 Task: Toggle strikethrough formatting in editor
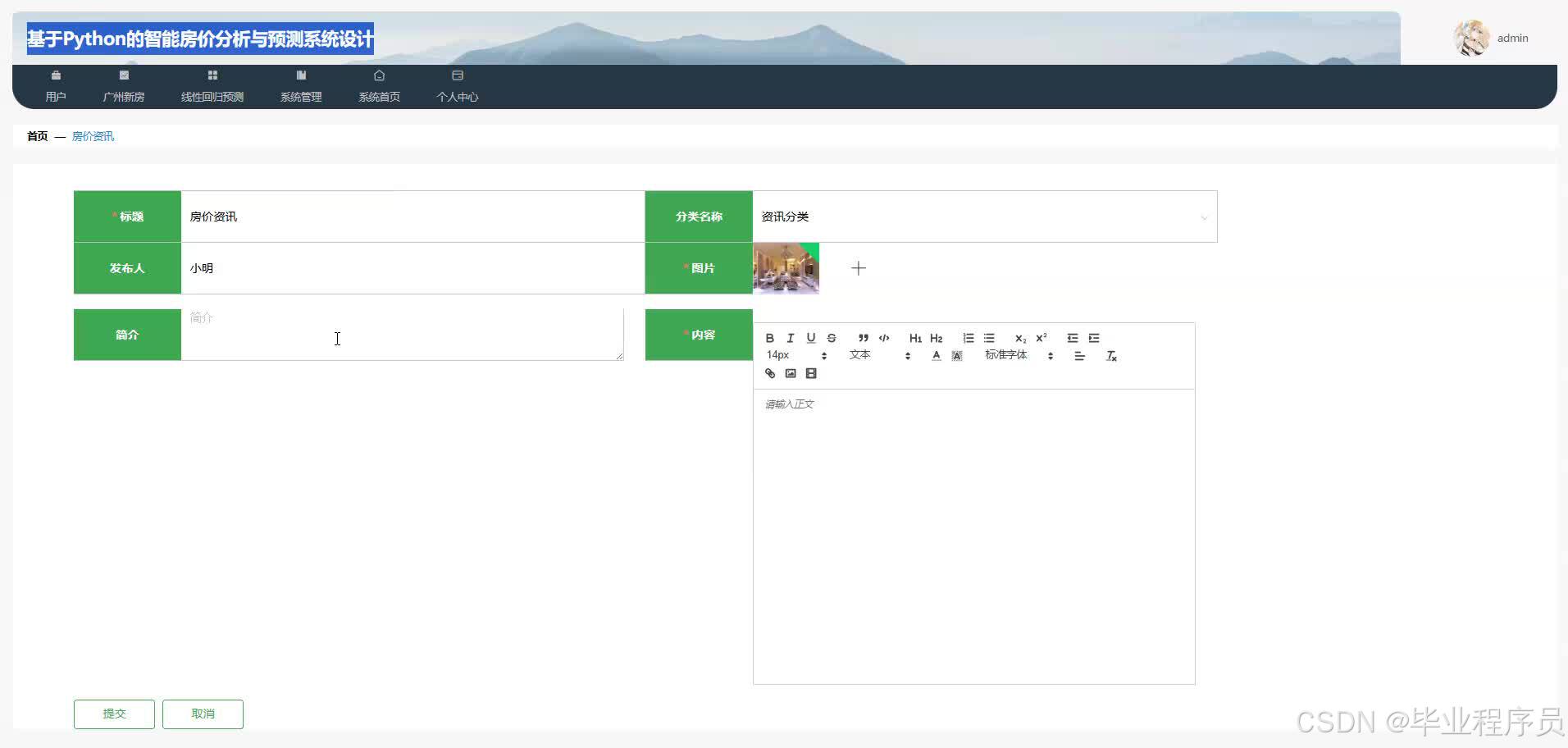point(831,338)
